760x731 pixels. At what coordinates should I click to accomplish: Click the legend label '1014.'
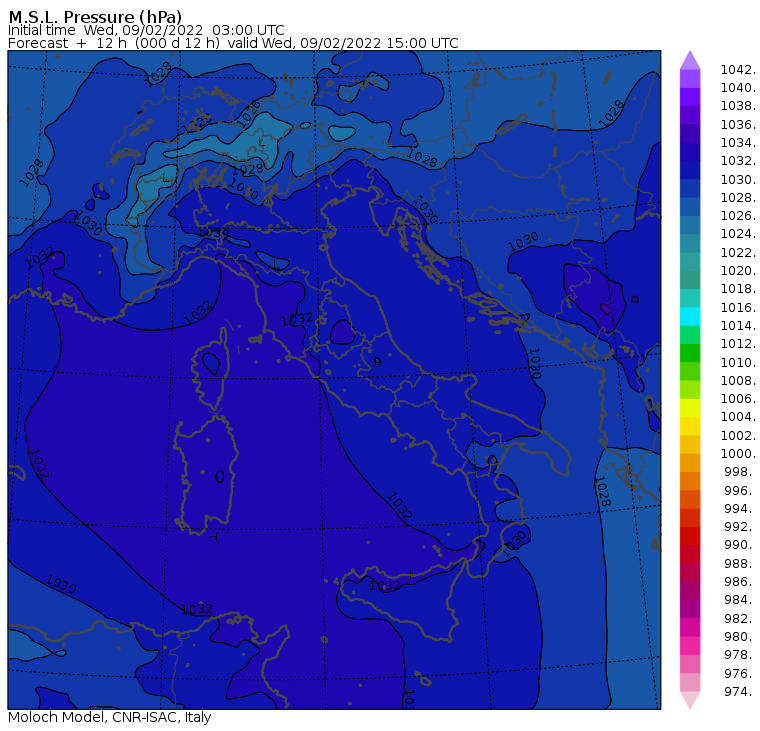point(738,326)
